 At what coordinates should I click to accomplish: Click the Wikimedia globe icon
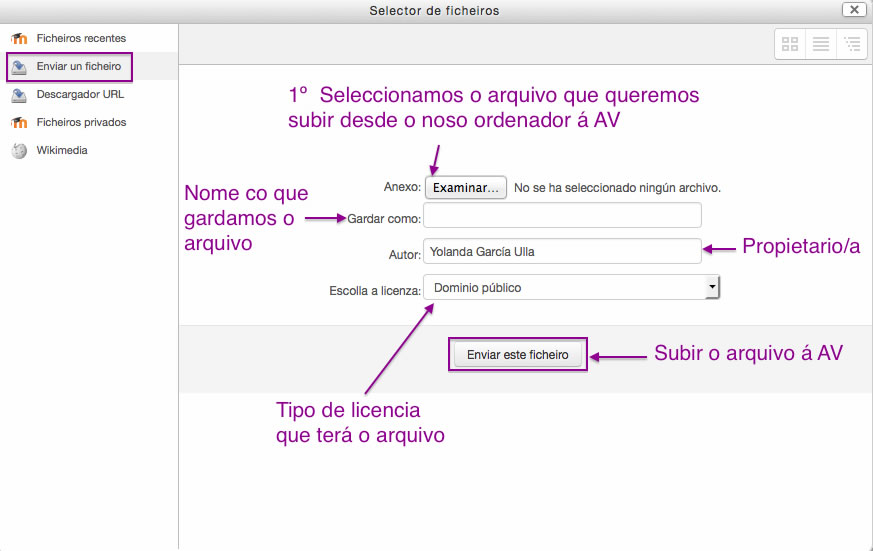click(x=19, y=151)
